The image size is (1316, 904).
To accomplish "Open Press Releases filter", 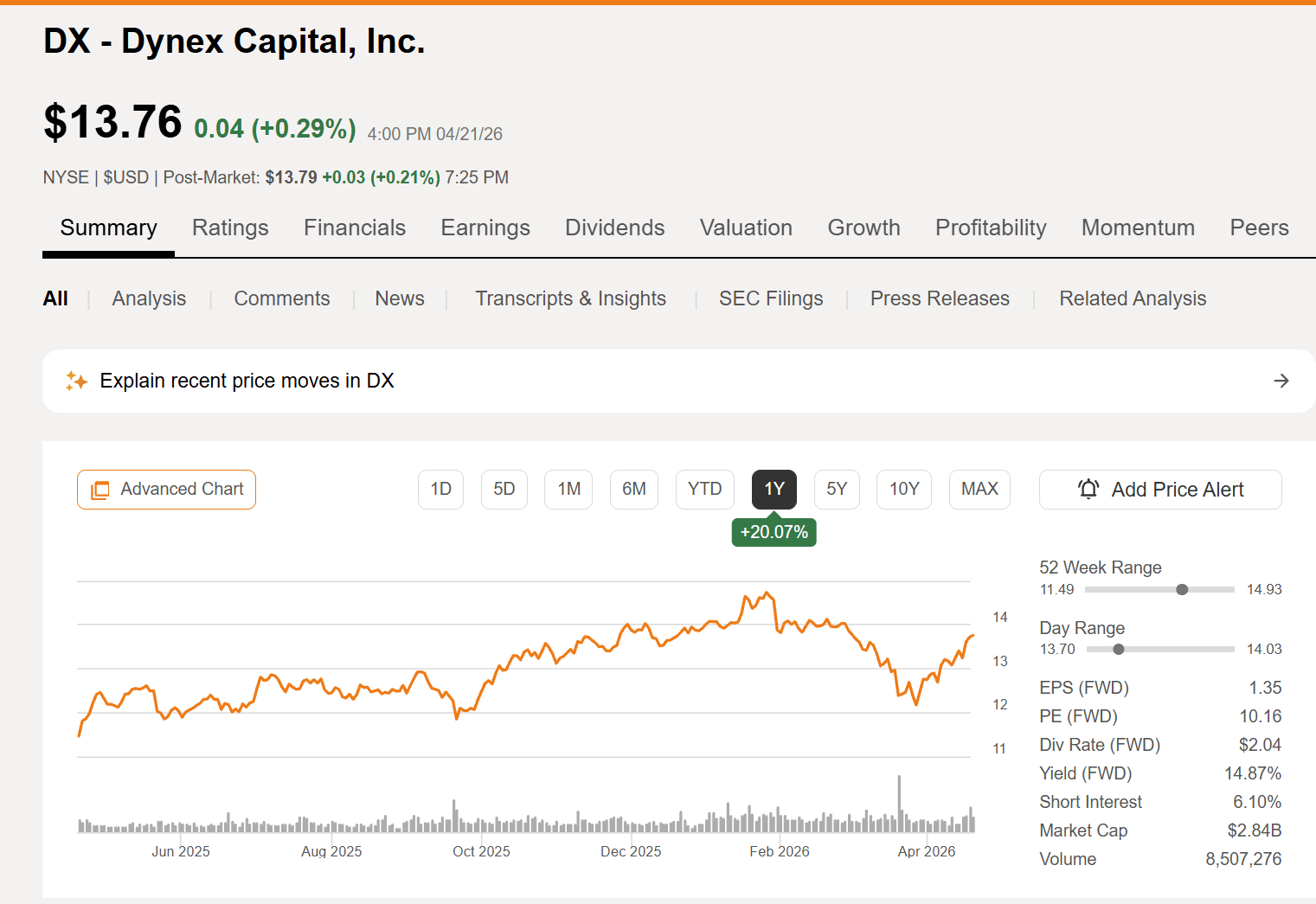I will 940,298.
